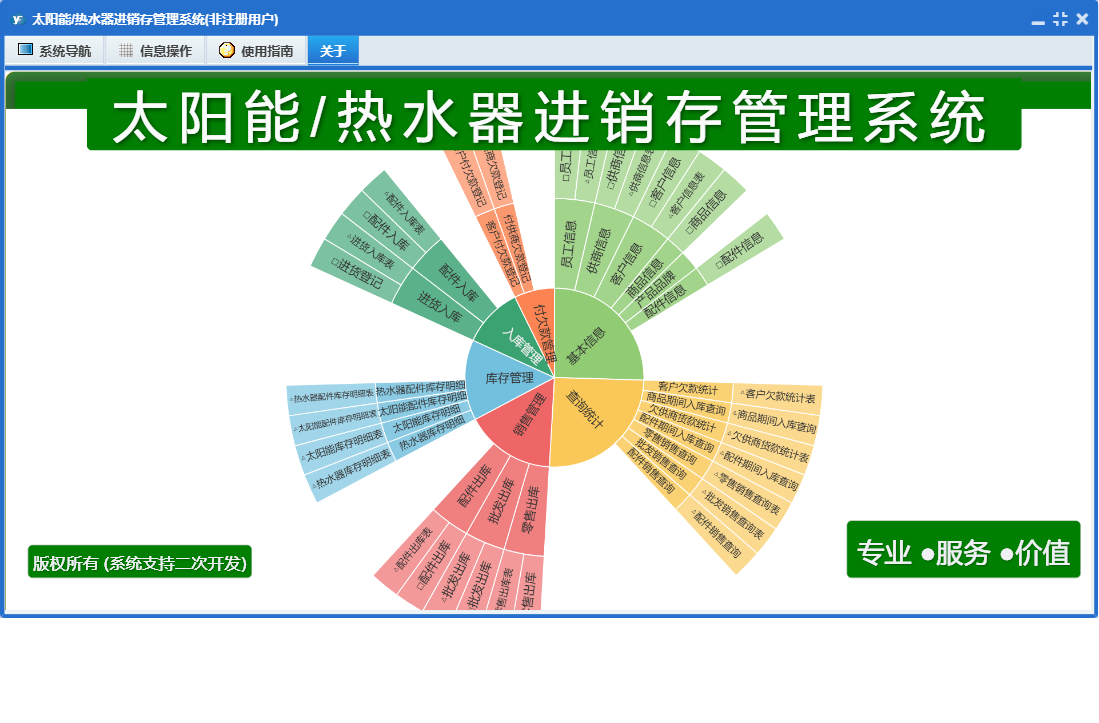
Task: Click the 版权所有 (系统支持二次开发) label
Action: point(139,563)
